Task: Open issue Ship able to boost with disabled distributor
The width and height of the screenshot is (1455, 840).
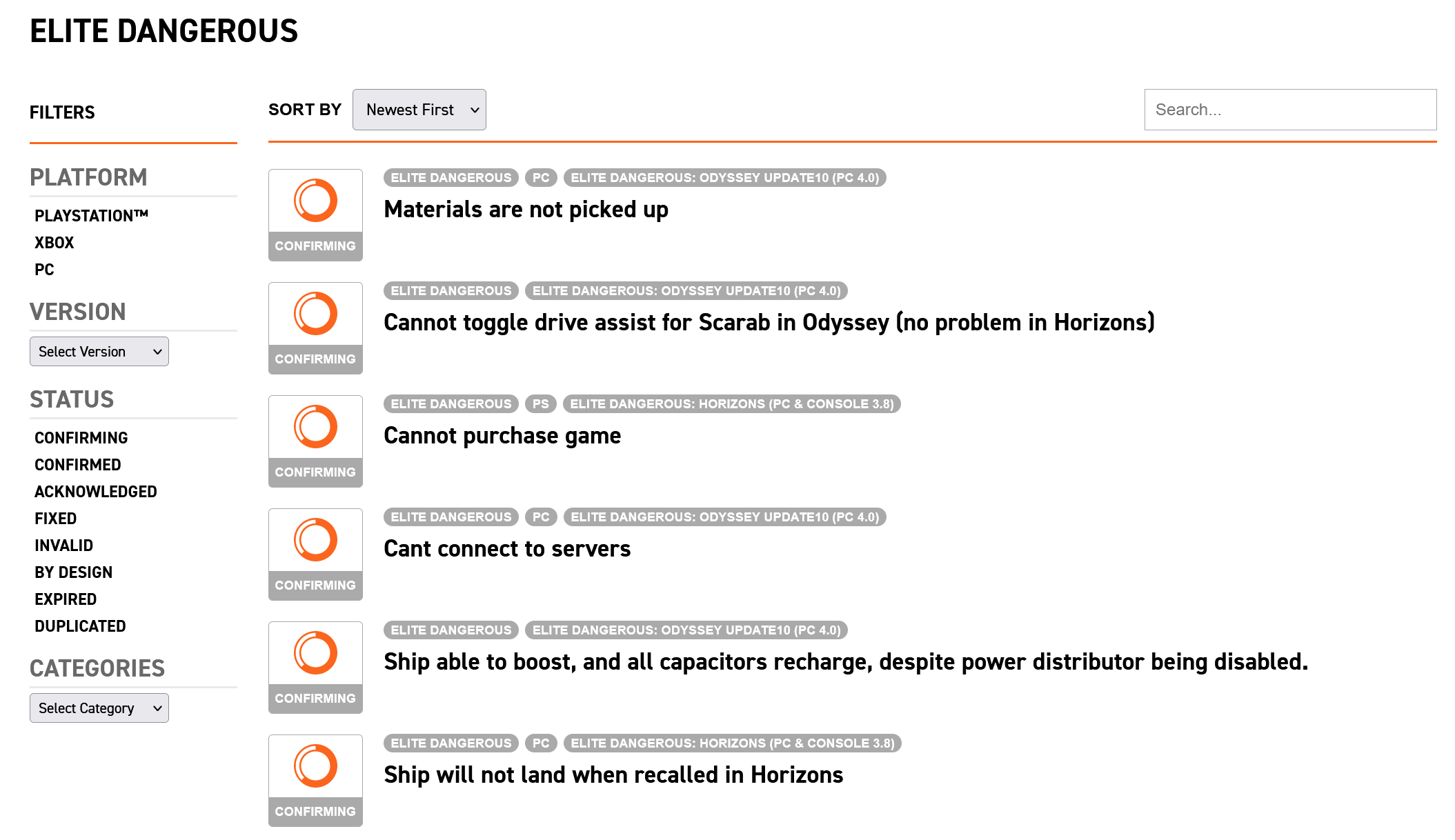Action: (846, 662)
